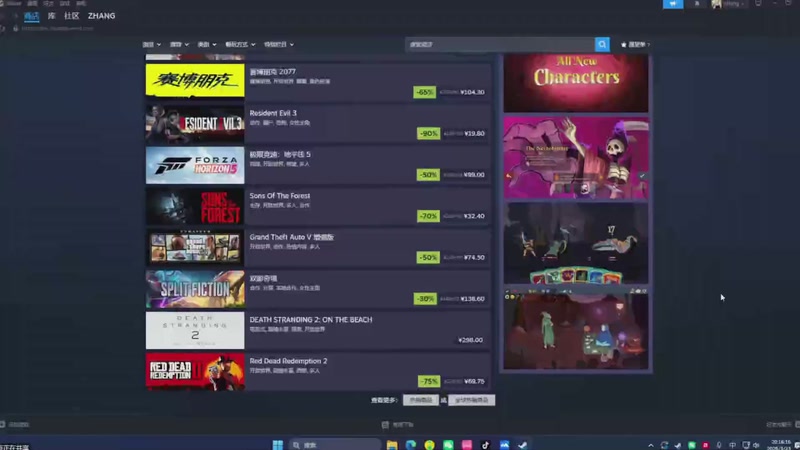Click the Grand Theft Auto V thumbnail

click(195, 248)
